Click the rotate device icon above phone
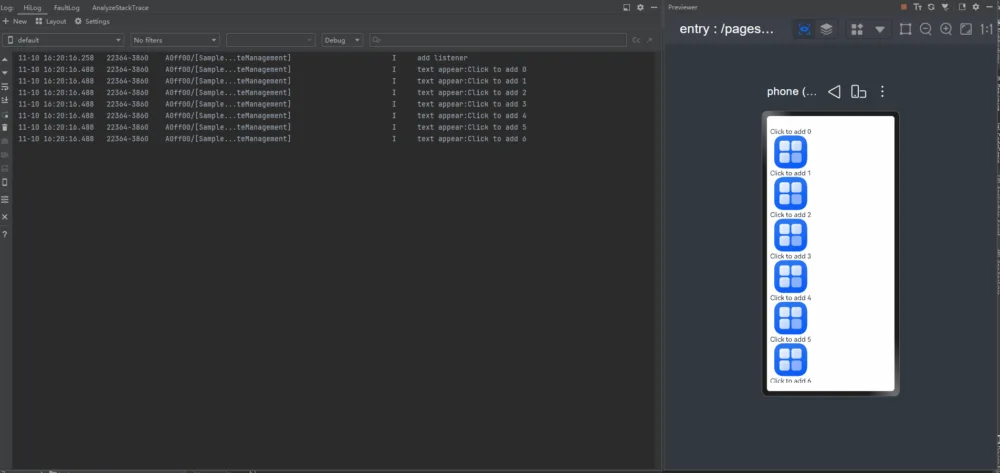The image size is (1000, 473). (x=858, y=92)
